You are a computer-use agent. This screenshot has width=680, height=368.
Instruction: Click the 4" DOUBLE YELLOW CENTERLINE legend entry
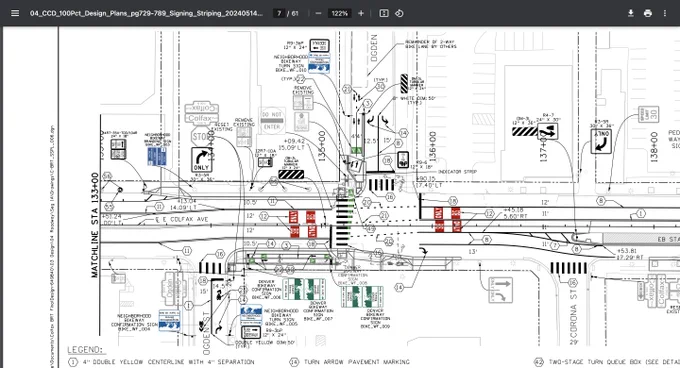161,362
